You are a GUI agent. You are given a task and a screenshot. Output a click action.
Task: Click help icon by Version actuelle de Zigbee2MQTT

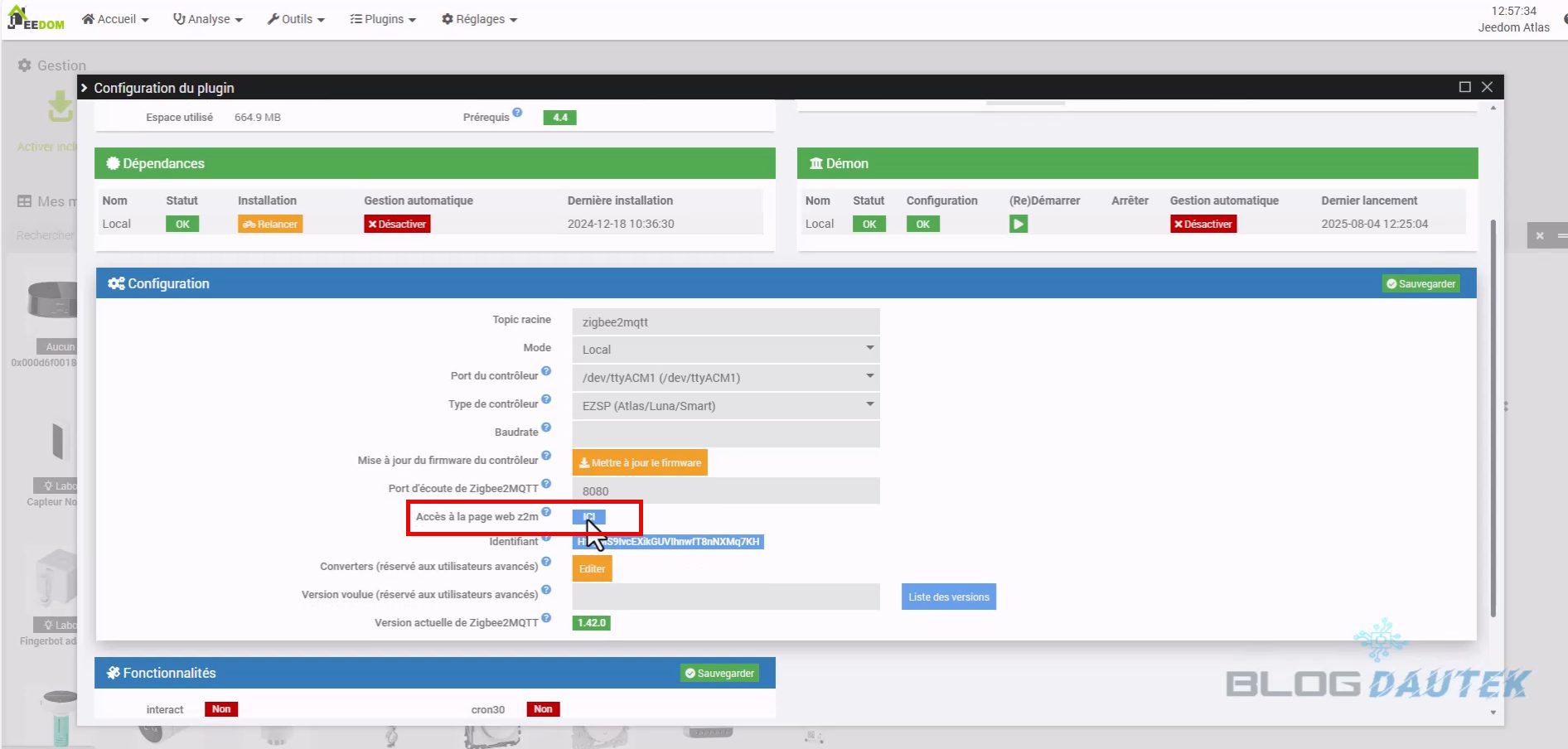click(x=546, y=618)
